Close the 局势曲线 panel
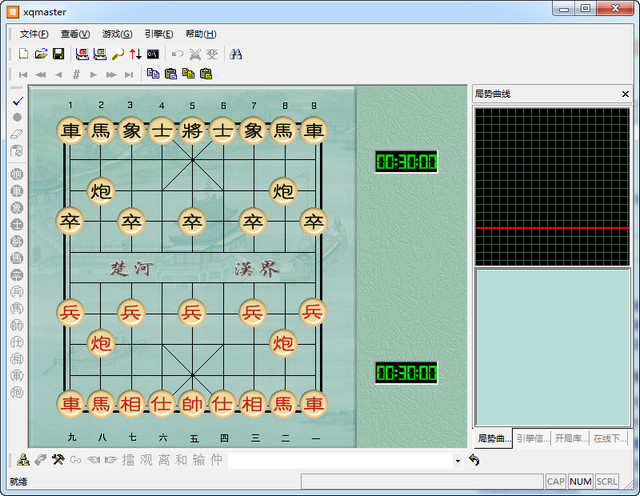The width and height of the screenshot is (640, 496). tap(625, 94)
